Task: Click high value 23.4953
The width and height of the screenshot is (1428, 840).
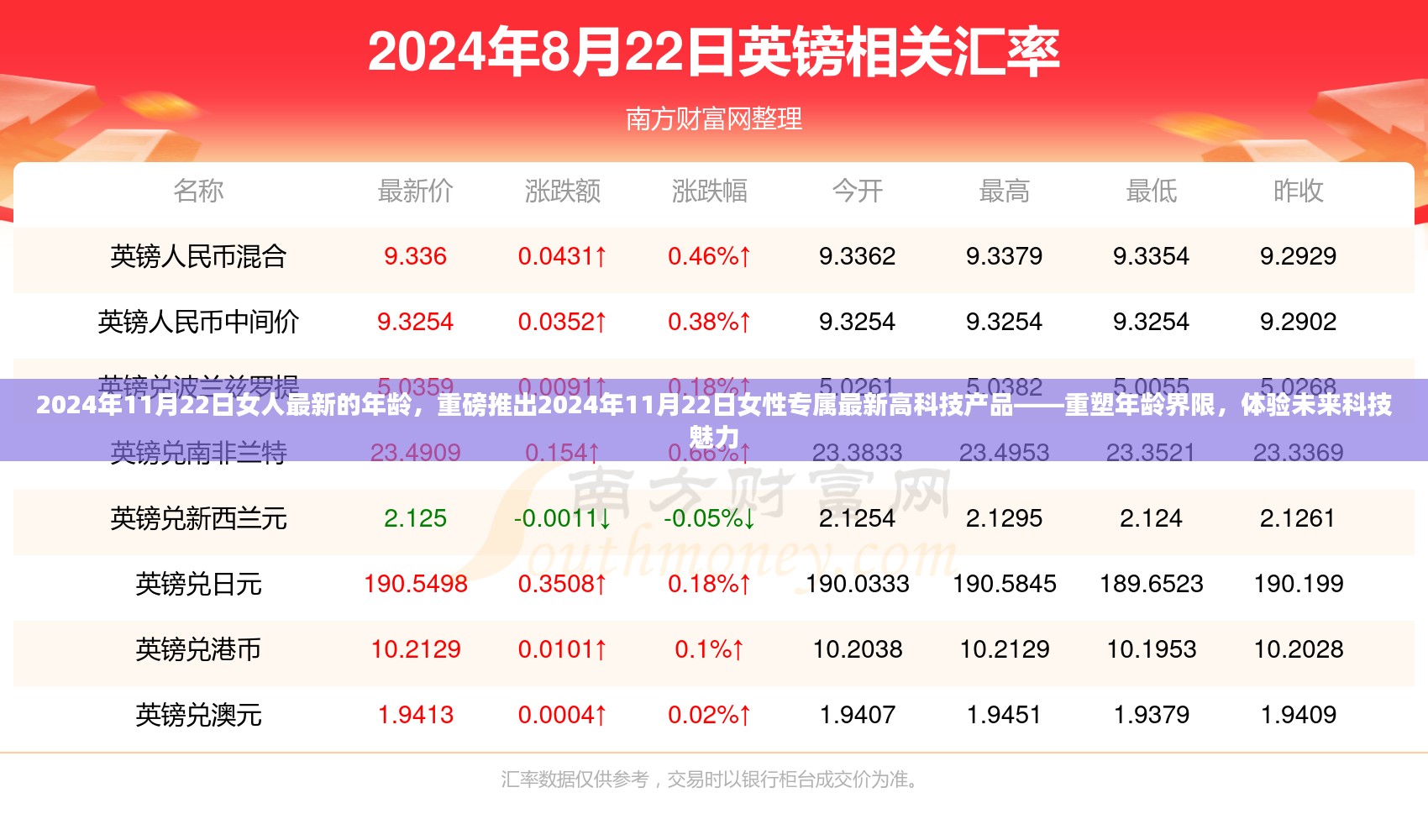Action: coord(1004,453)
